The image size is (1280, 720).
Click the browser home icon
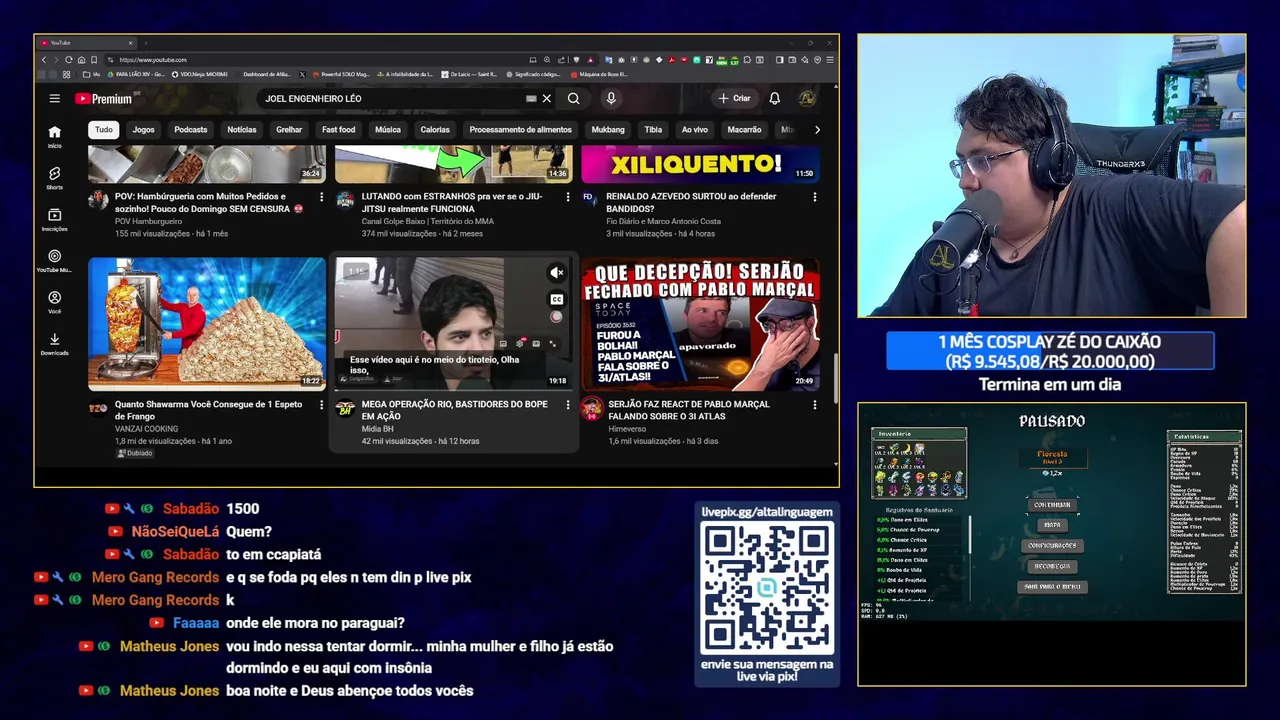[81, 60]
